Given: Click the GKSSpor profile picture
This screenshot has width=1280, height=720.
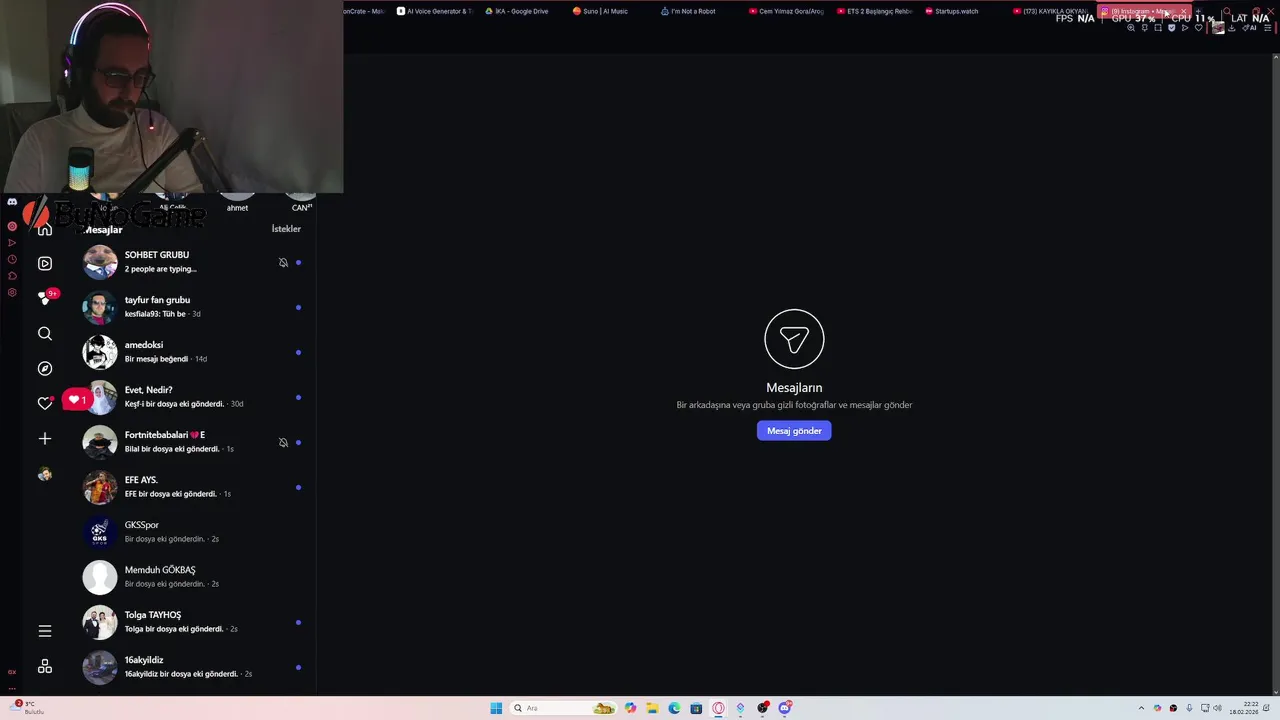Looking at the screenshot, I should (100, 532).
